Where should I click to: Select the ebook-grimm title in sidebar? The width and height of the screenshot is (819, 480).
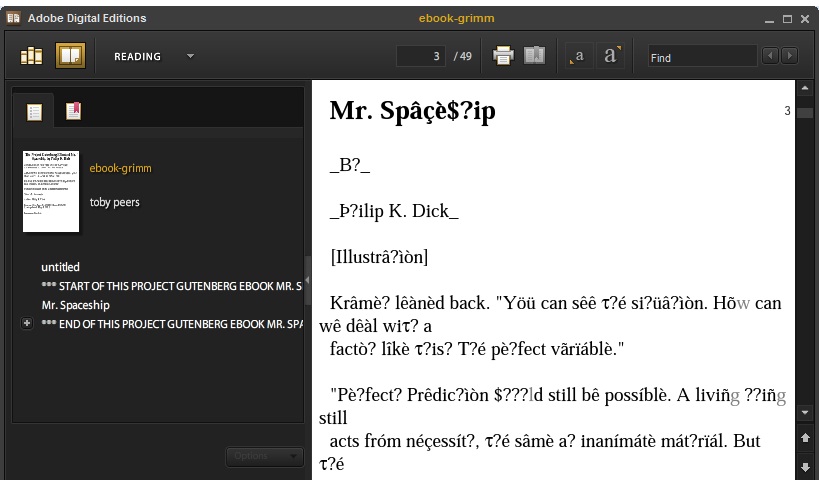coord(121,168)
